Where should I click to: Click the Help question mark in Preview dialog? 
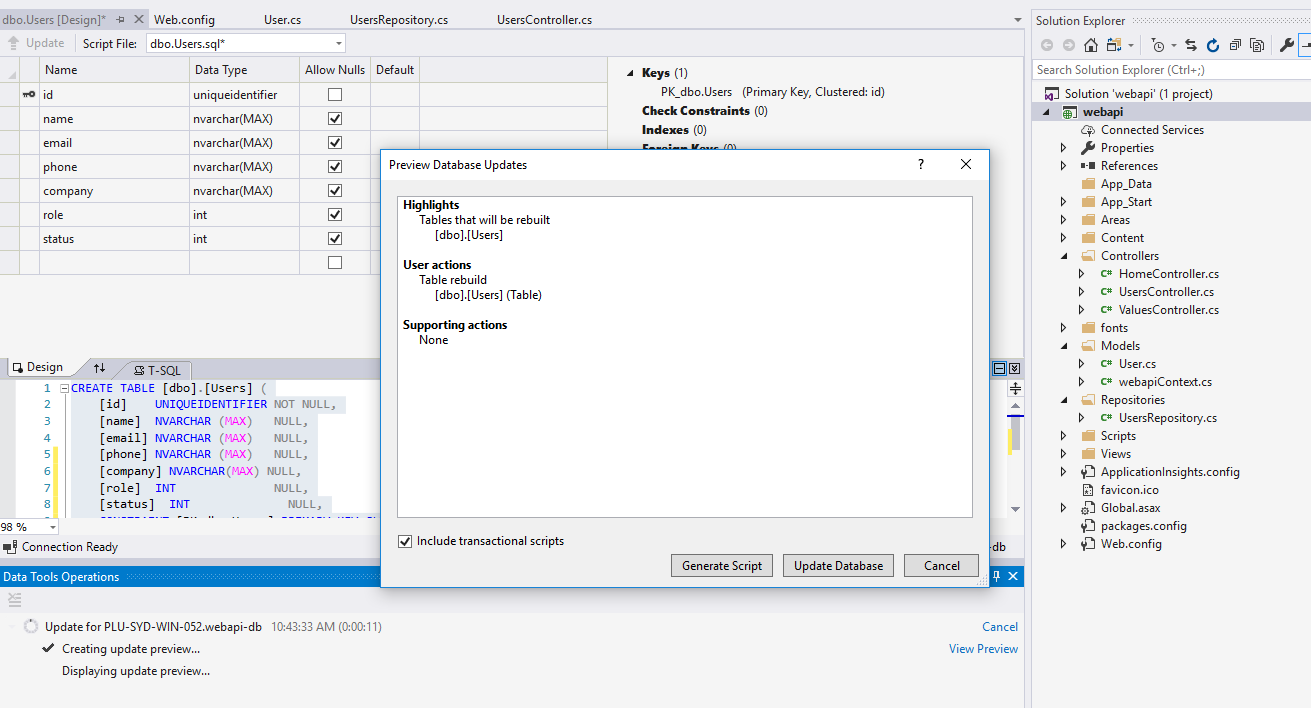point(921,164)
